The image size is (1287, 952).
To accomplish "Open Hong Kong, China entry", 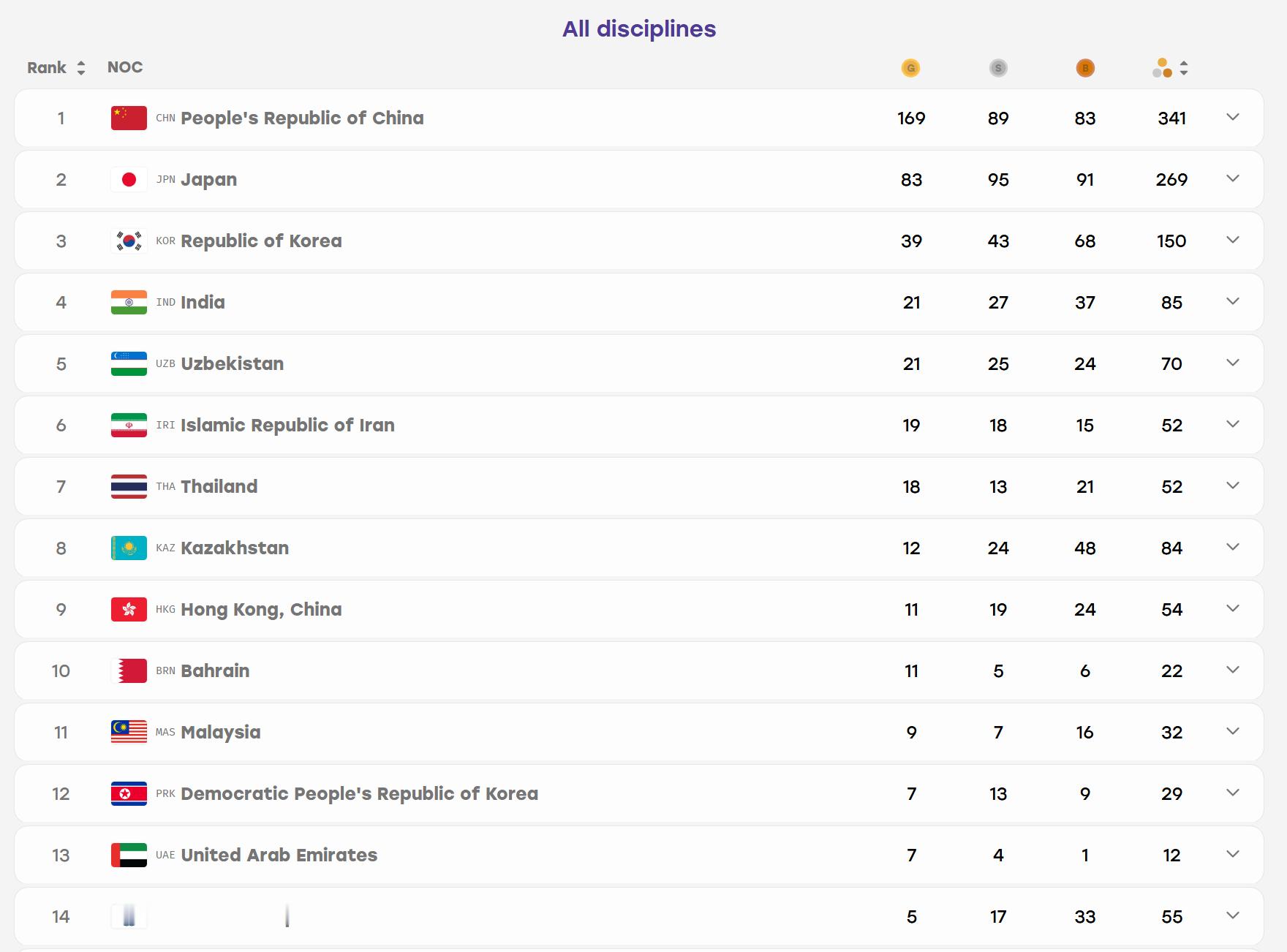I will [x=261, y=610].
